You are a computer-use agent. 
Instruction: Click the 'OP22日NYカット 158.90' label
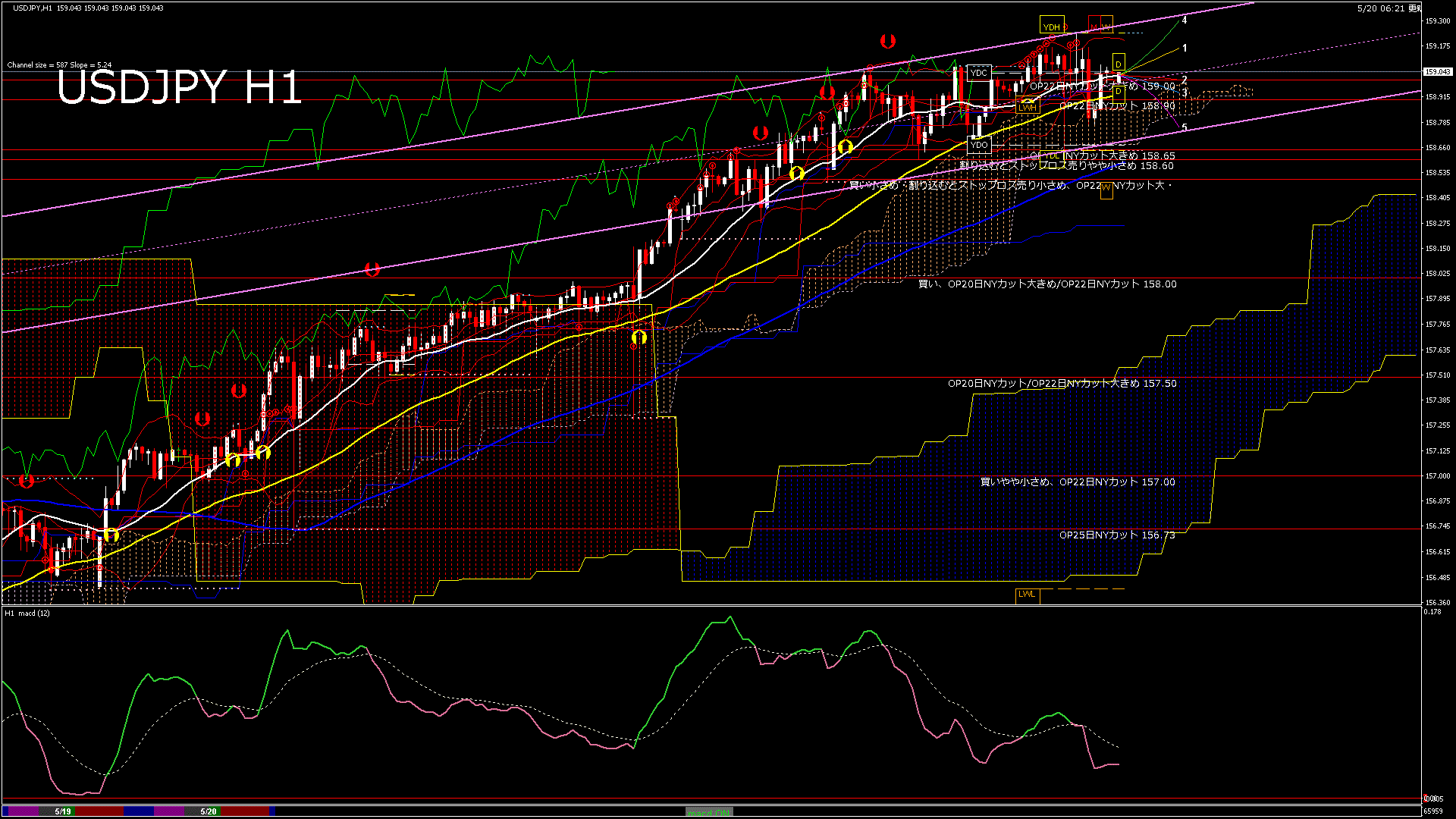1117,106
